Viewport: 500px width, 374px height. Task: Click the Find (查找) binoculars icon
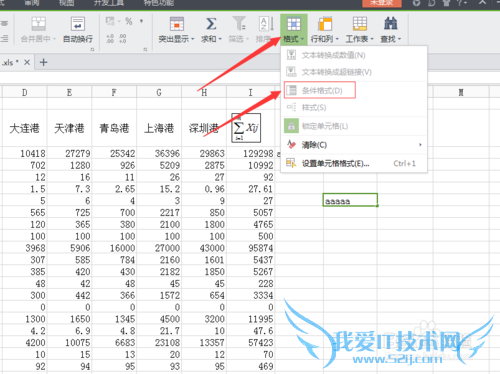[x=390, y=24]
